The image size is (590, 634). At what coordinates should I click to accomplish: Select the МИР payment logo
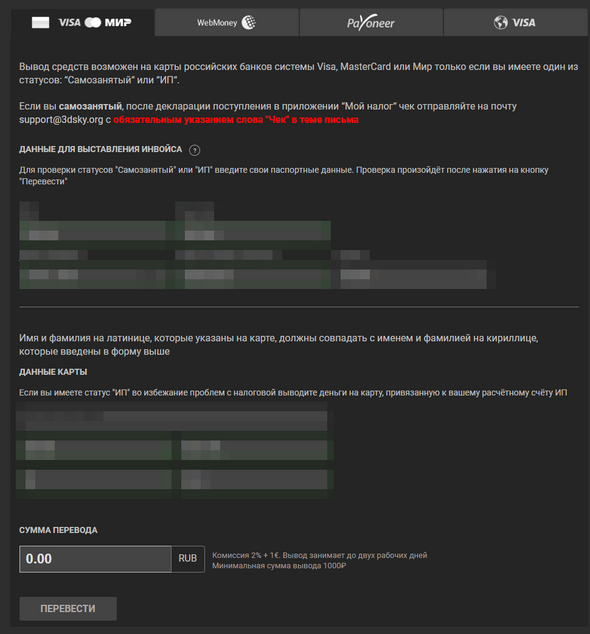118,23
